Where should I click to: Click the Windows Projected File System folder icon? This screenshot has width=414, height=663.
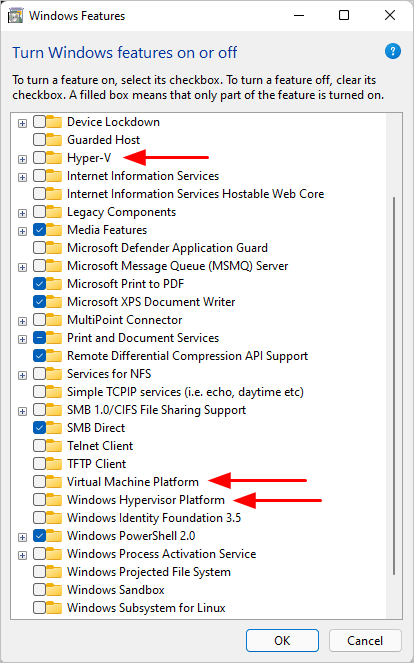click(54, 572)
